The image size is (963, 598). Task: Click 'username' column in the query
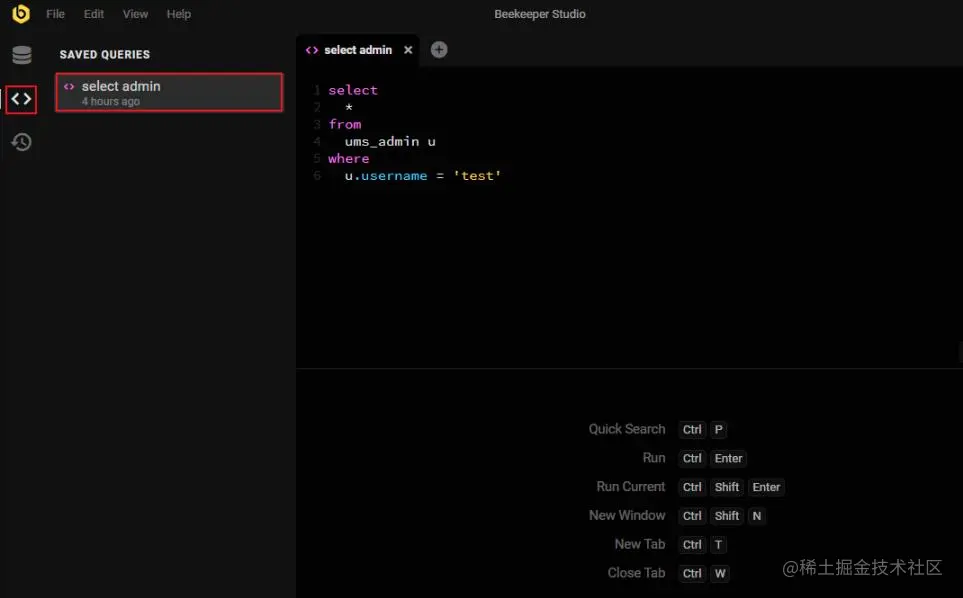[394, 176]
